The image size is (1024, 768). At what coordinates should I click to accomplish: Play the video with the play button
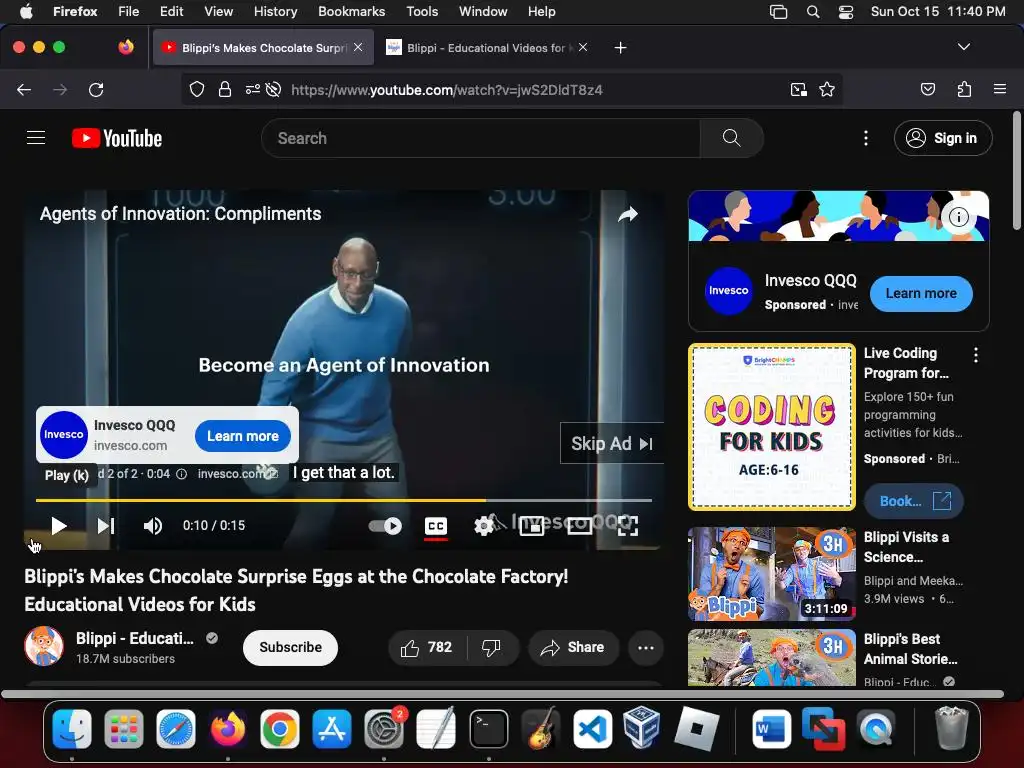[x=59, y=526]
